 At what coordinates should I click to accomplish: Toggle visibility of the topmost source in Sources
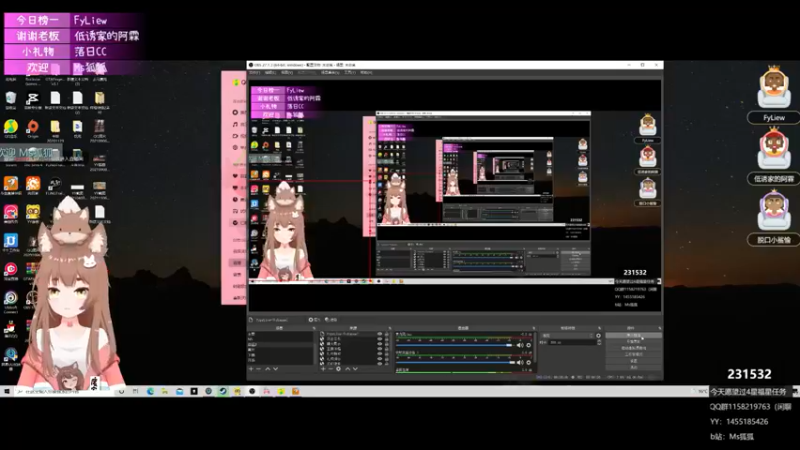coord(380,334)
